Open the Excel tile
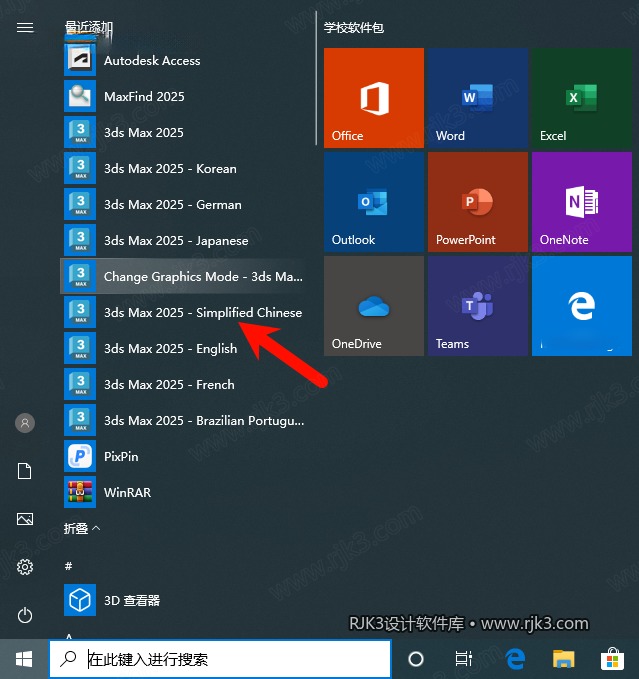Screen dimensions: 639x679 pyautogui.click(x=581, y=98)
